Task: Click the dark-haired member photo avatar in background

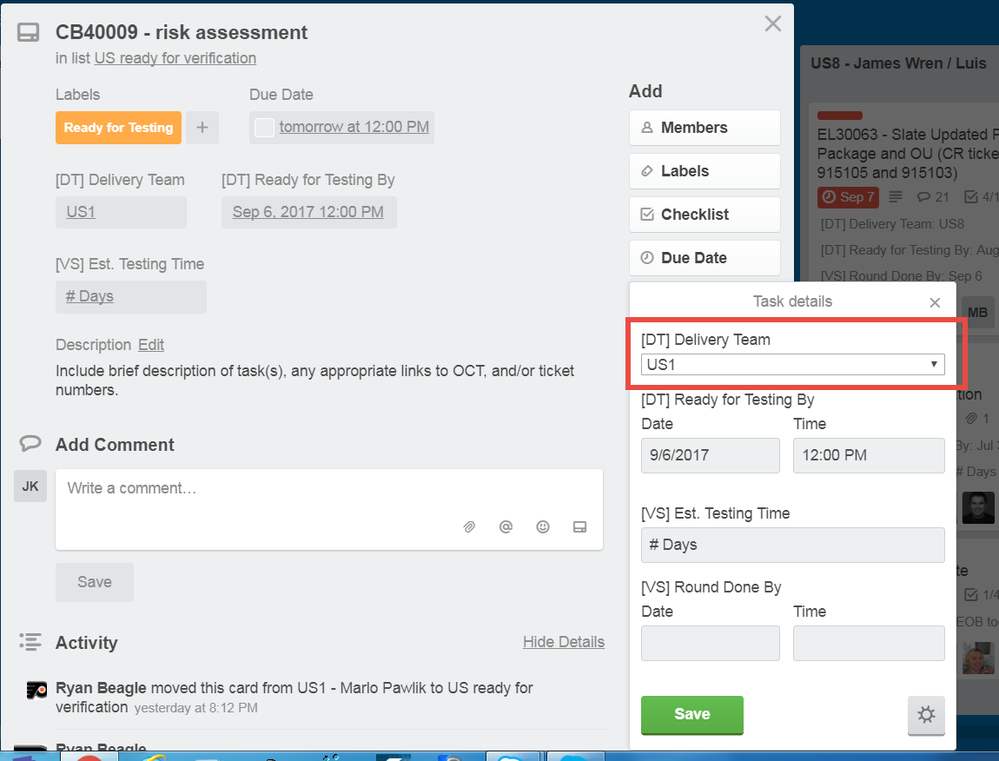Action: click(978, 508)
